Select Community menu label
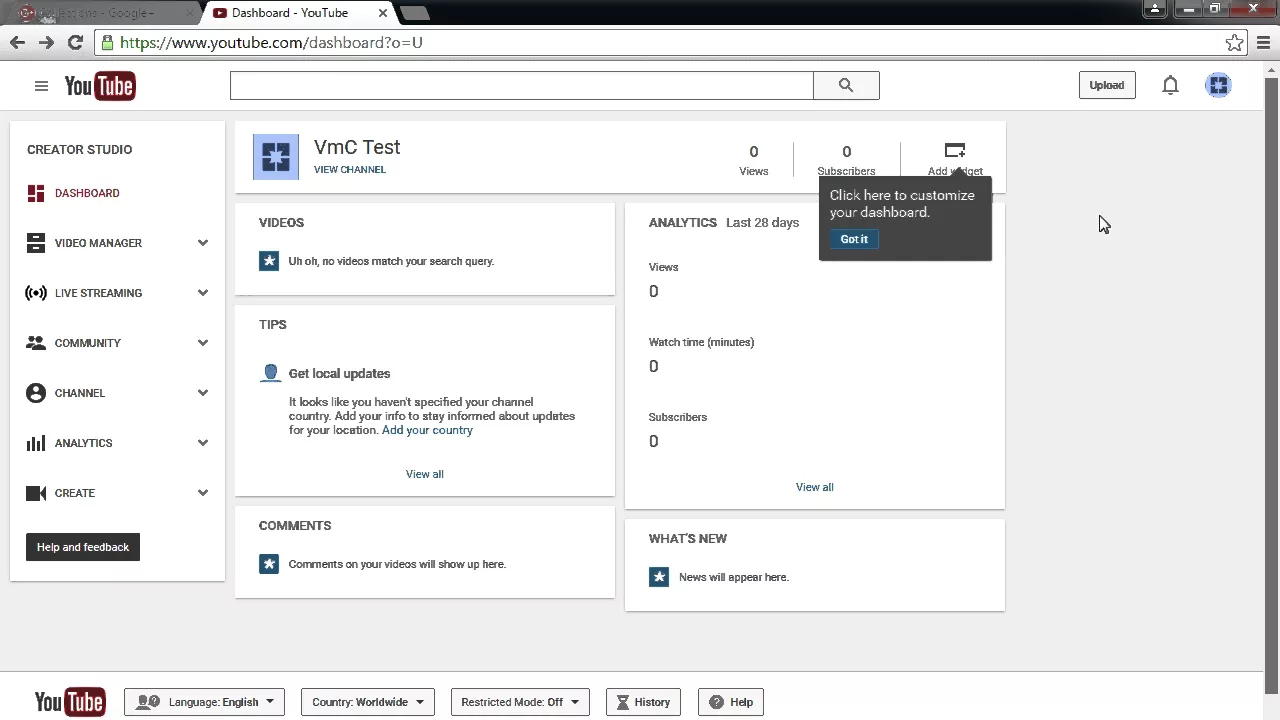This screenshot has height=720, width=1280. [88, 343]
